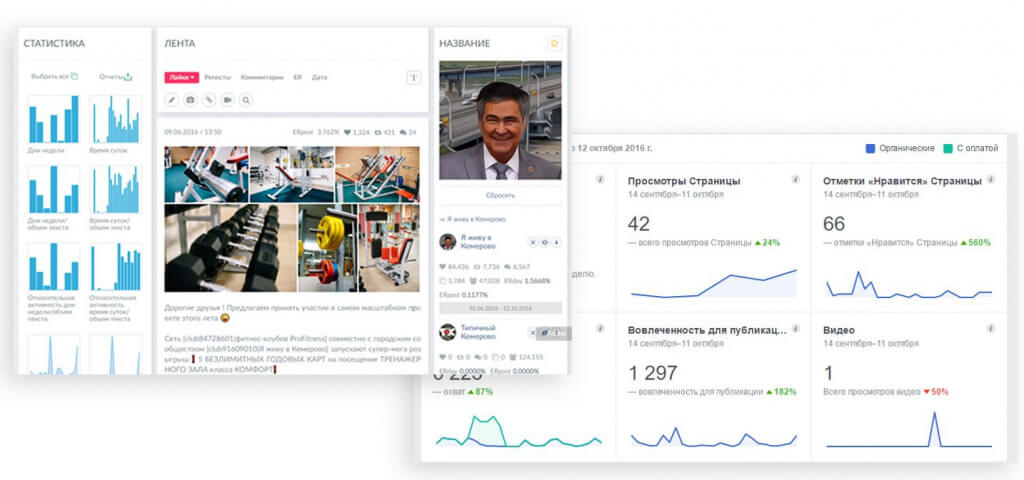Click the down arrow for Я живу в Кемерово
1024x480 pixels.
(556, 242)
